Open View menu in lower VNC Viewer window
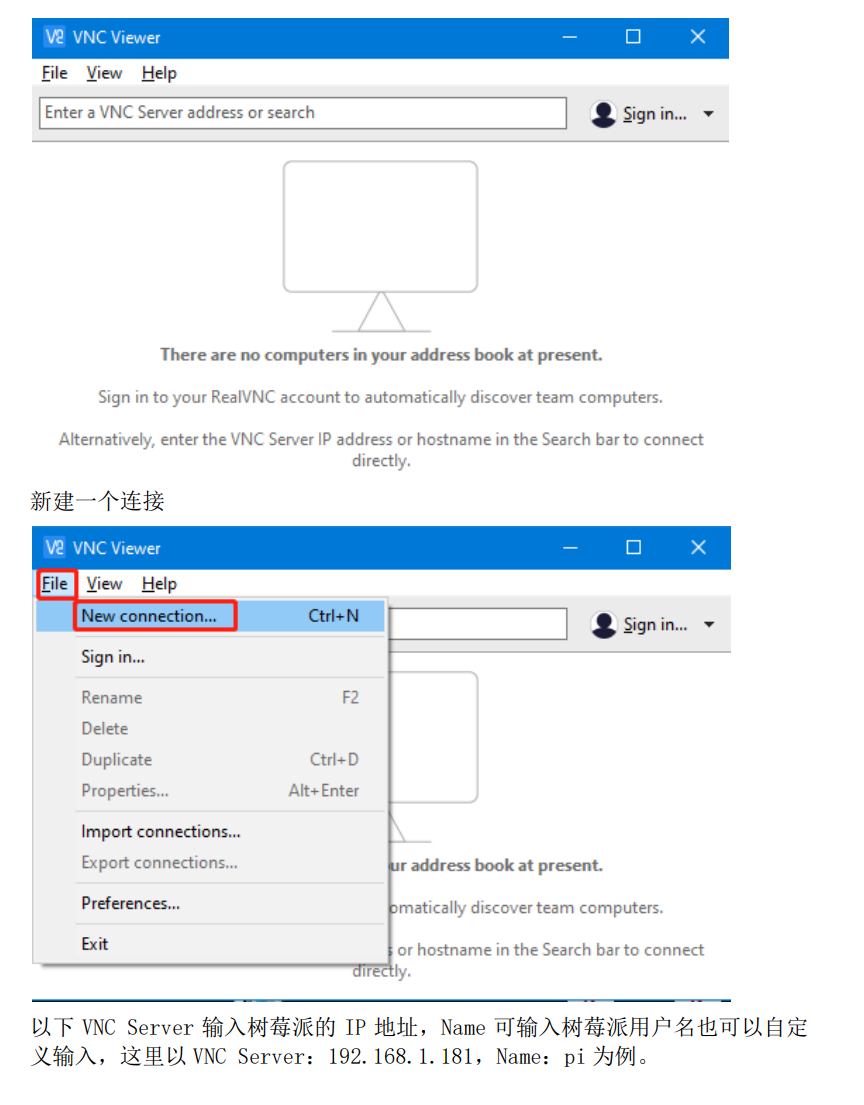Image resolution: width=864 pixels, height=1105 pixels. [104, 584]
